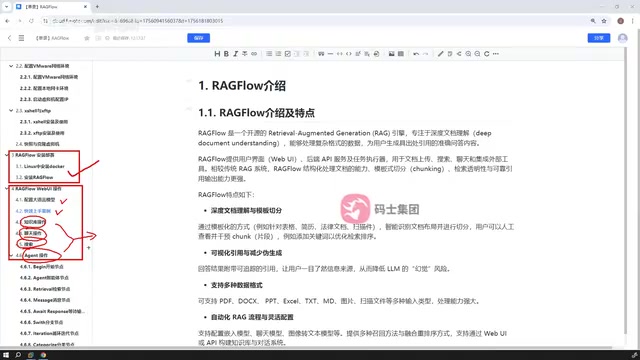The width and height of the screenshot is (640, 360).
Task: Click the '1. RAGFlow介绍' heading
Action: click(x=242, y=86)
